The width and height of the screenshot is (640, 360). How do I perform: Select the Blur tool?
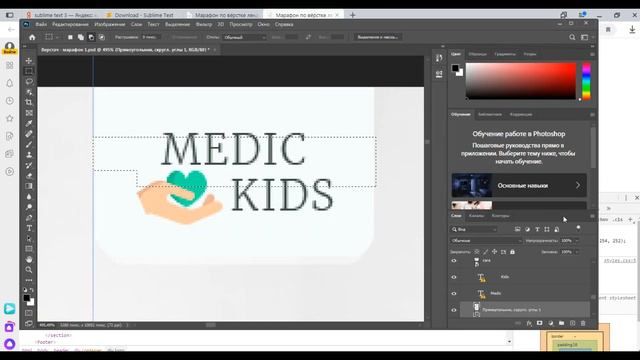pyautogui.click(x=29, y=197)
